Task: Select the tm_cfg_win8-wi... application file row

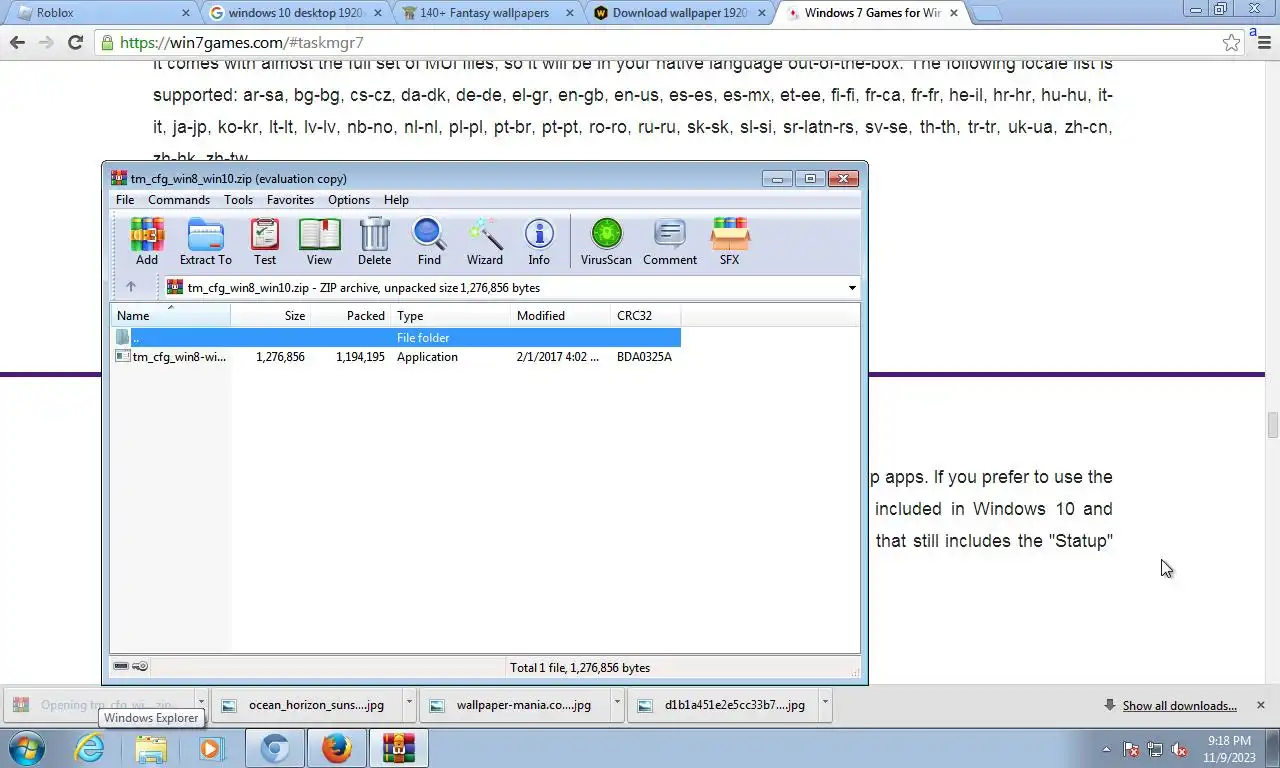Action: [396, 357]
